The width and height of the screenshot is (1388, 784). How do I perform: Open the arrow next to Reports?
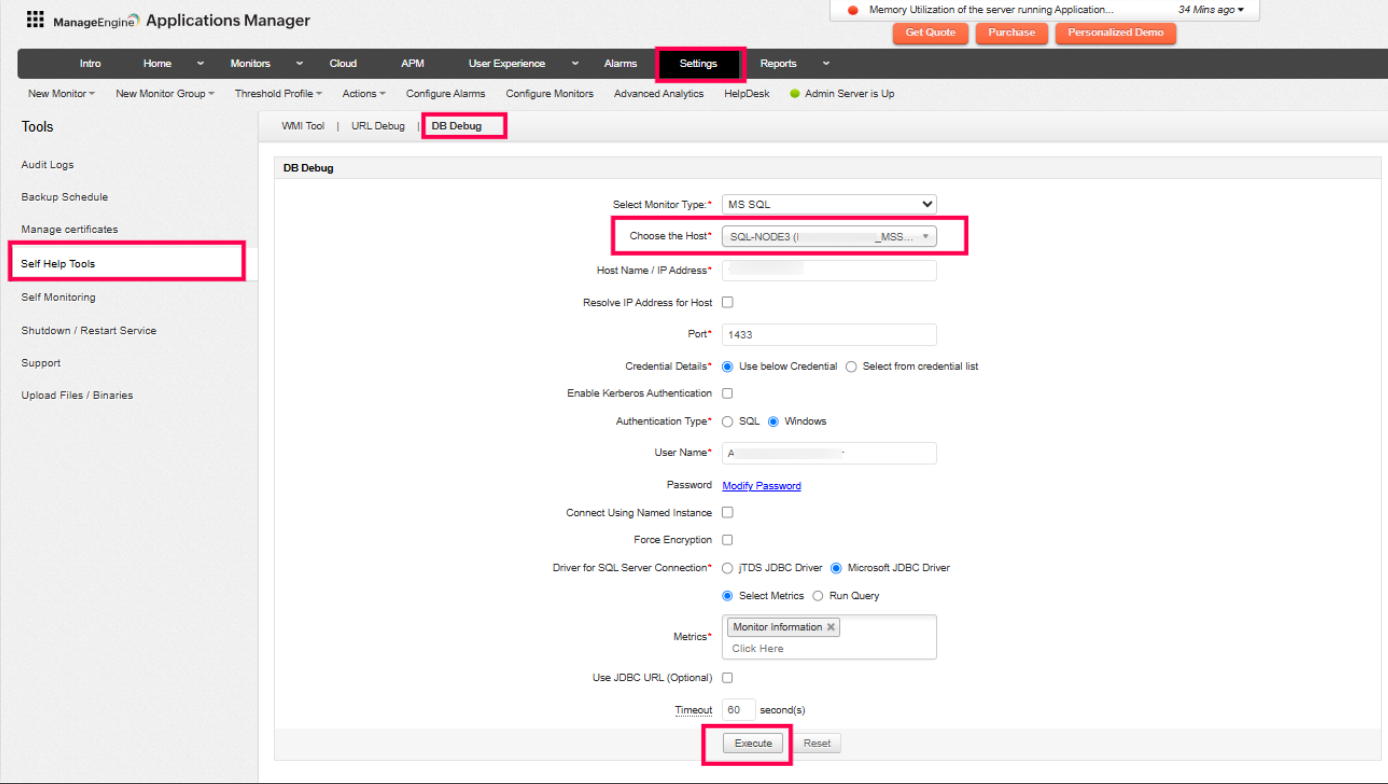[826, 64]
